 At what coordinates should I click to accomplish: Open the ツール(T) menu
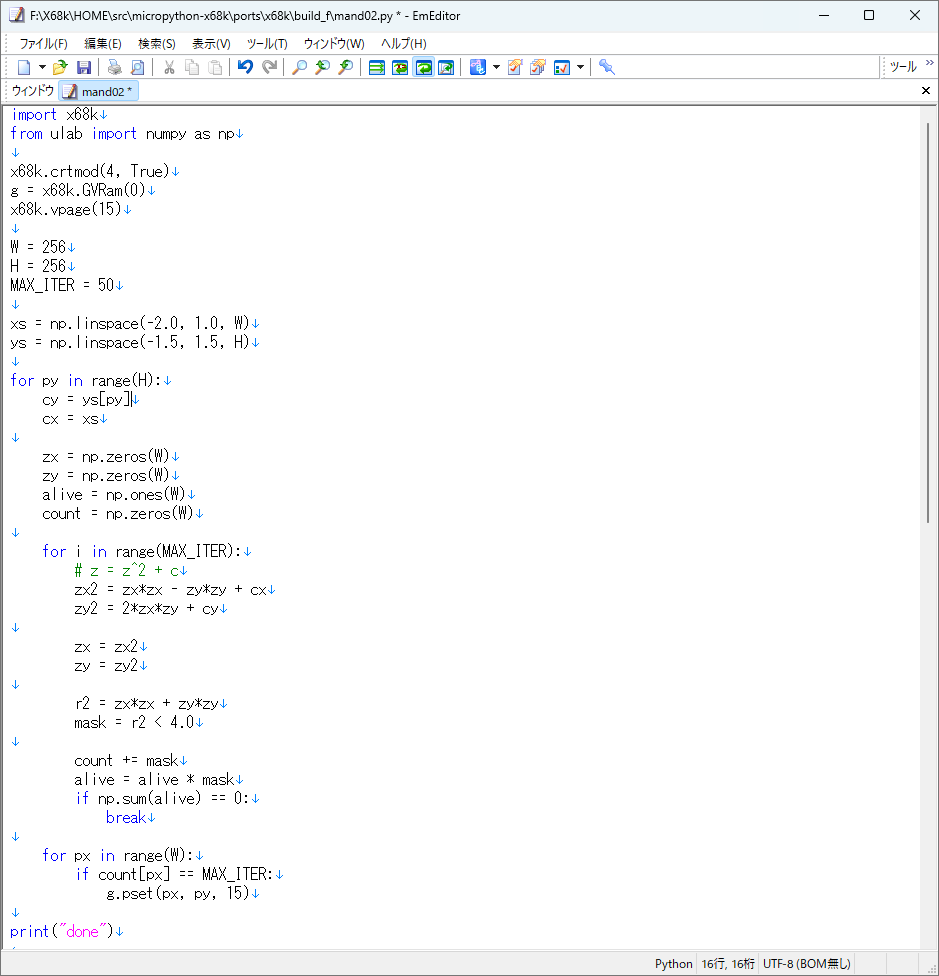coord(267,44)
